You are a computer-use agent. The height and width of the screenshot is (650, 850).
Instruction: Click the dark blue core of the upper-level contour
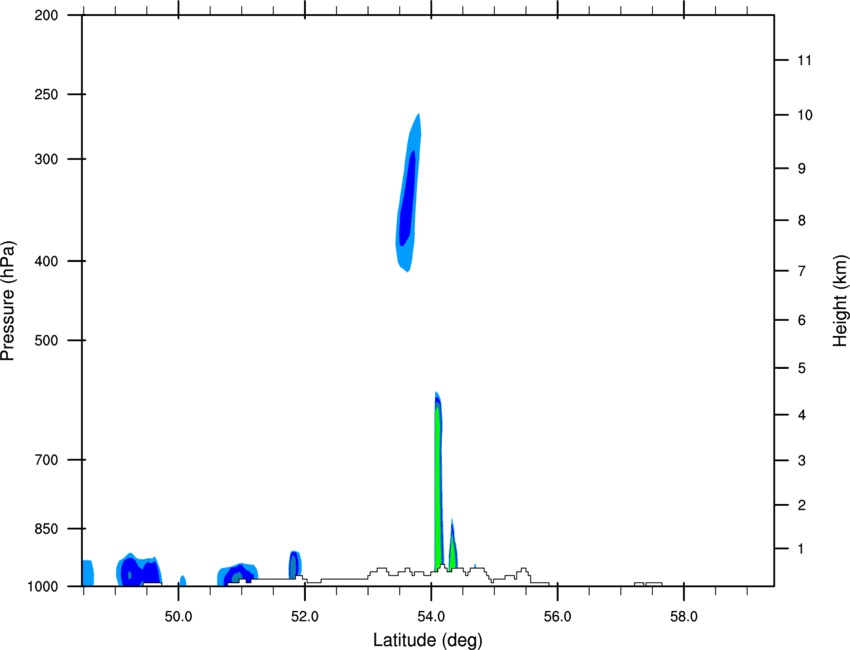point(407,198)
